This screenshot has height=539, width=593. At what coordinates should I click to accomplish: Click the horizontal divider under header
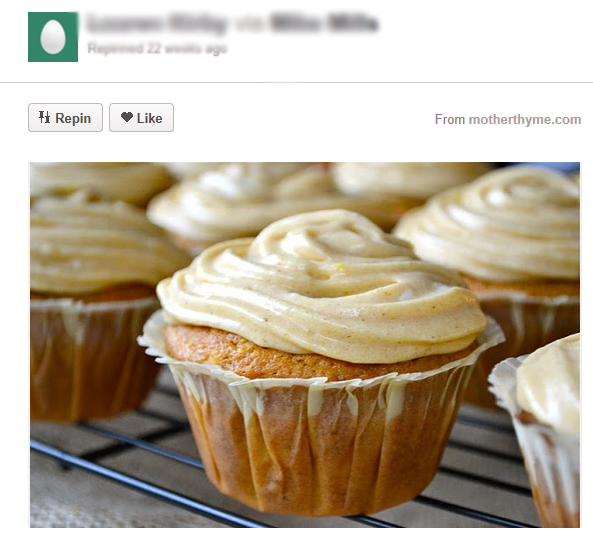(296, 82)
